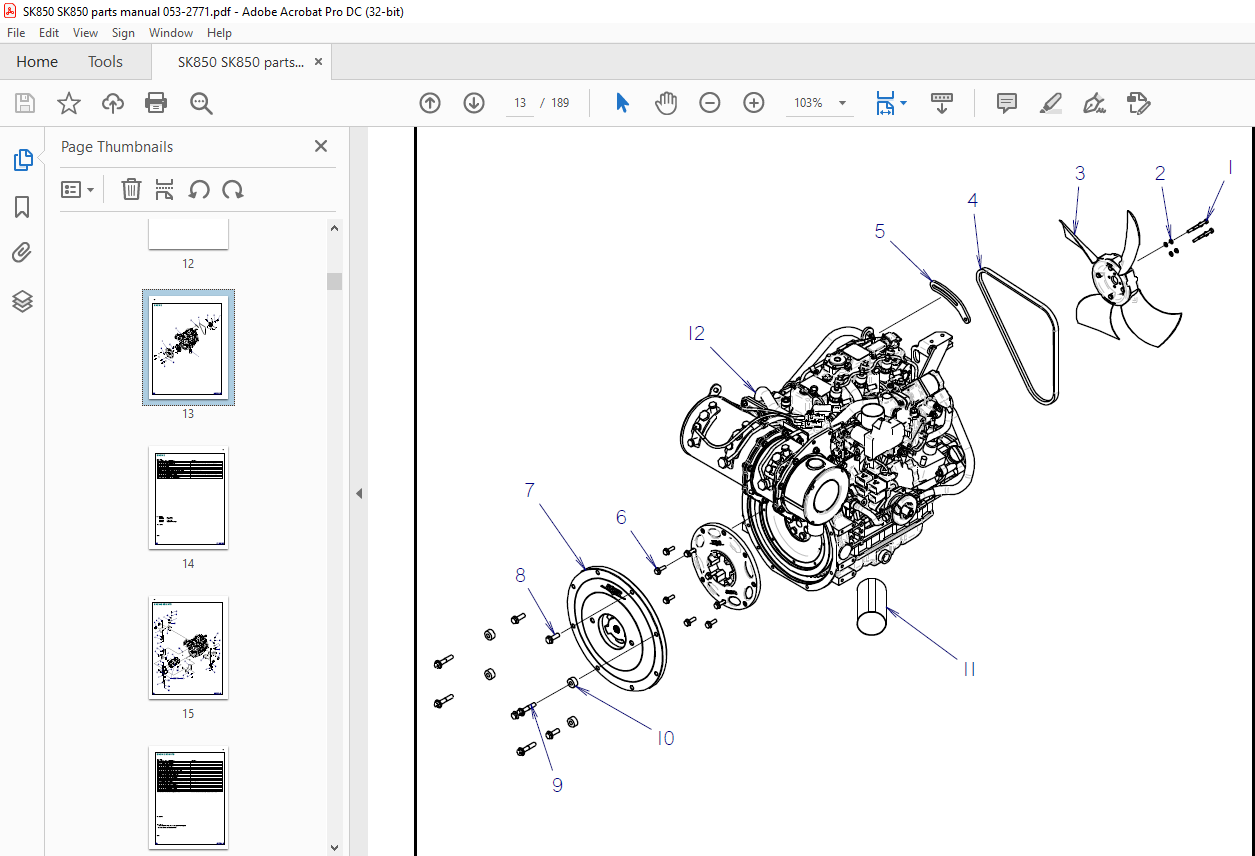Screen dimensions: 1255x856
Task: Open the Attachments paperclip panel
Action: point(22,253)
